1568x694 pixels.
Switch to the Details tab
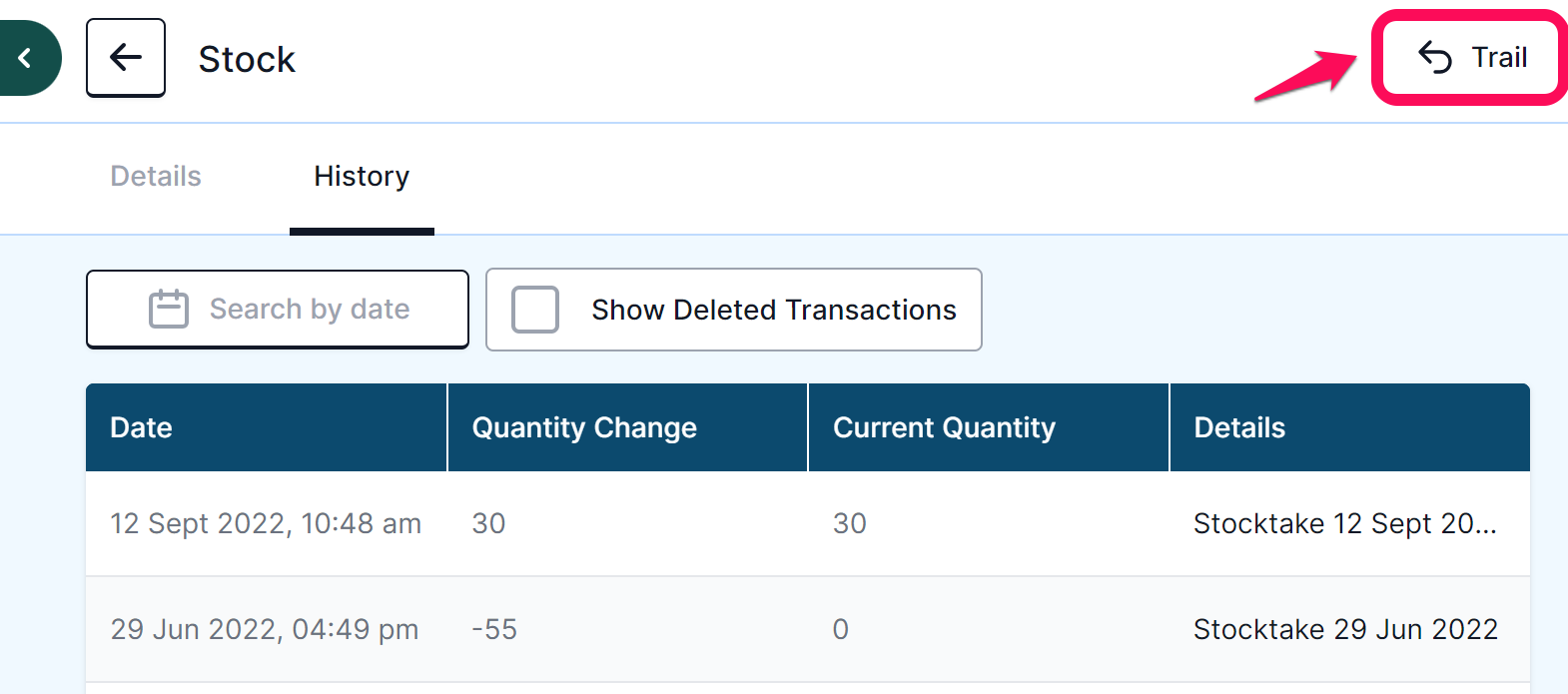pos(156,176)
